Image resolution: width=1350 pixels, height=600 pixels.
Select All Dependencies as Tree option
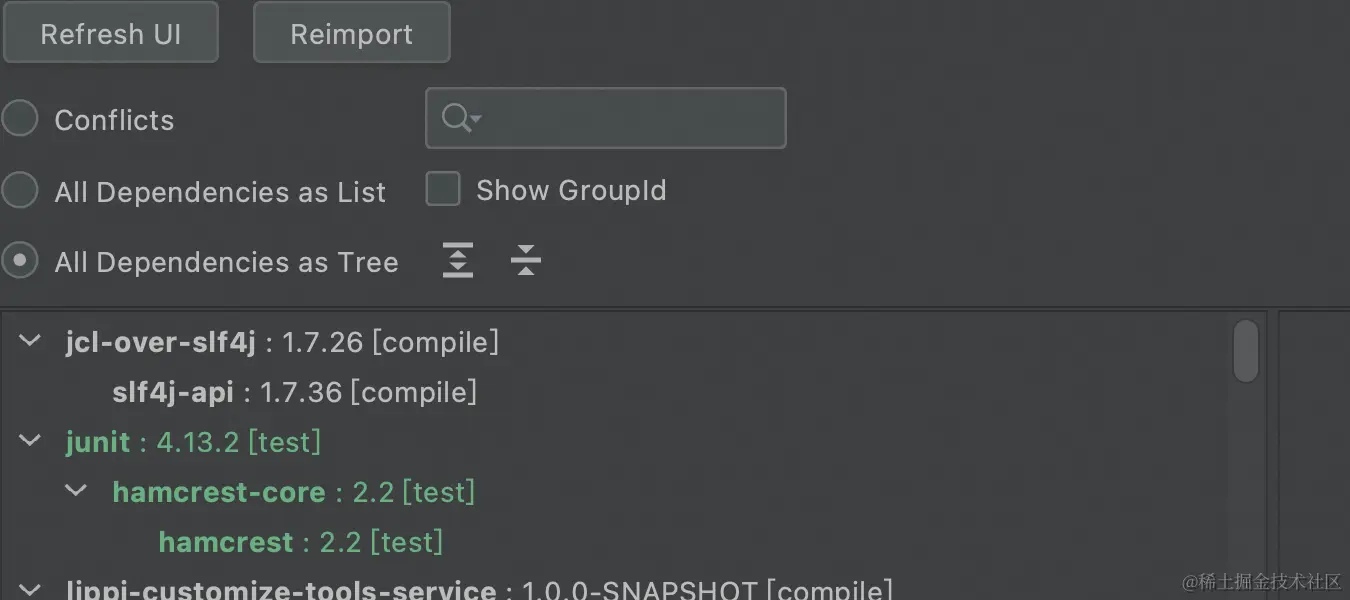pos(20,261)
